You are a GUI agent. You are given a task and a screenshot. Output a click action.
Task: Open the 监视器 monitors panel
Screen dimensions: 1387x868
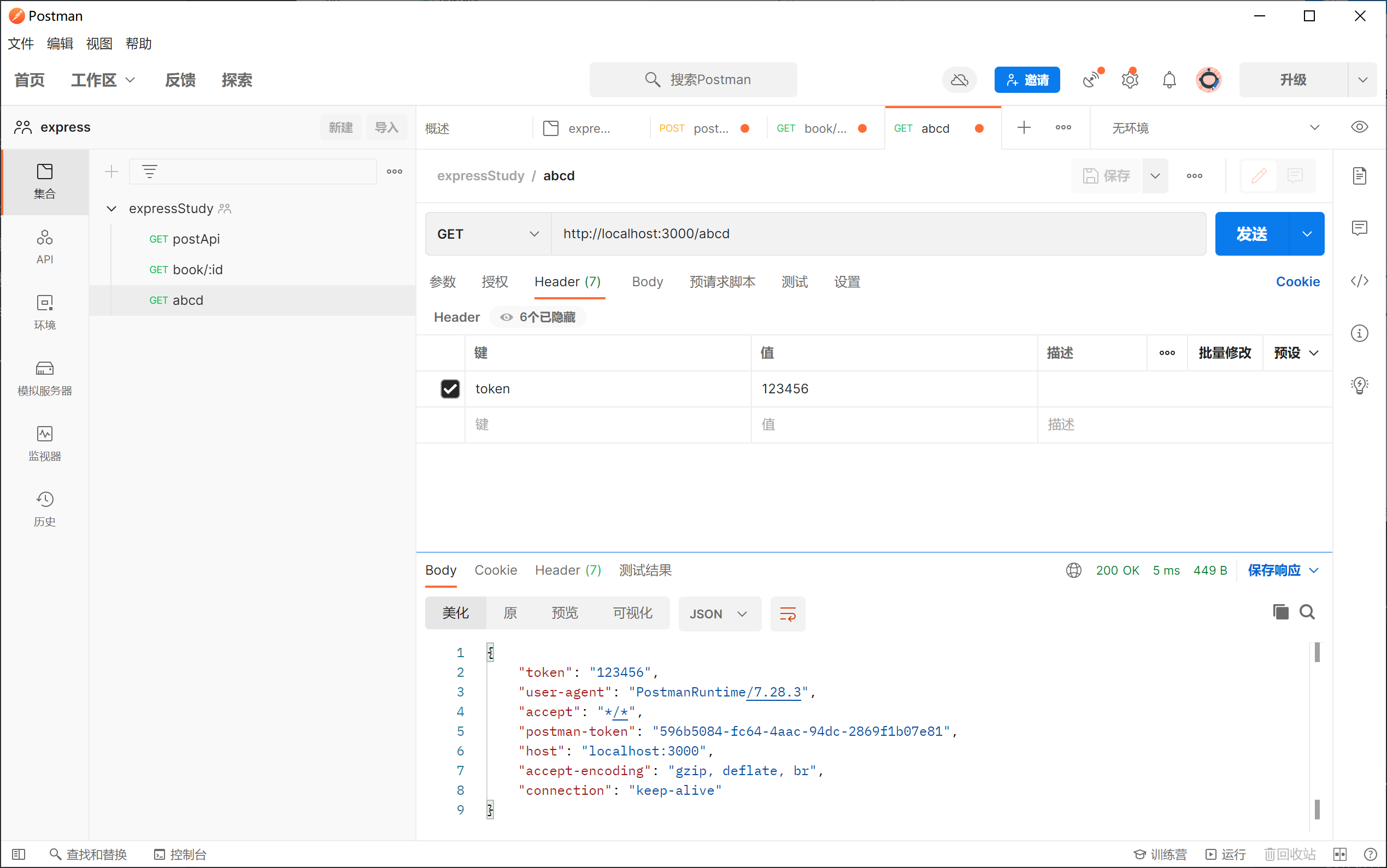click(44, 444)
